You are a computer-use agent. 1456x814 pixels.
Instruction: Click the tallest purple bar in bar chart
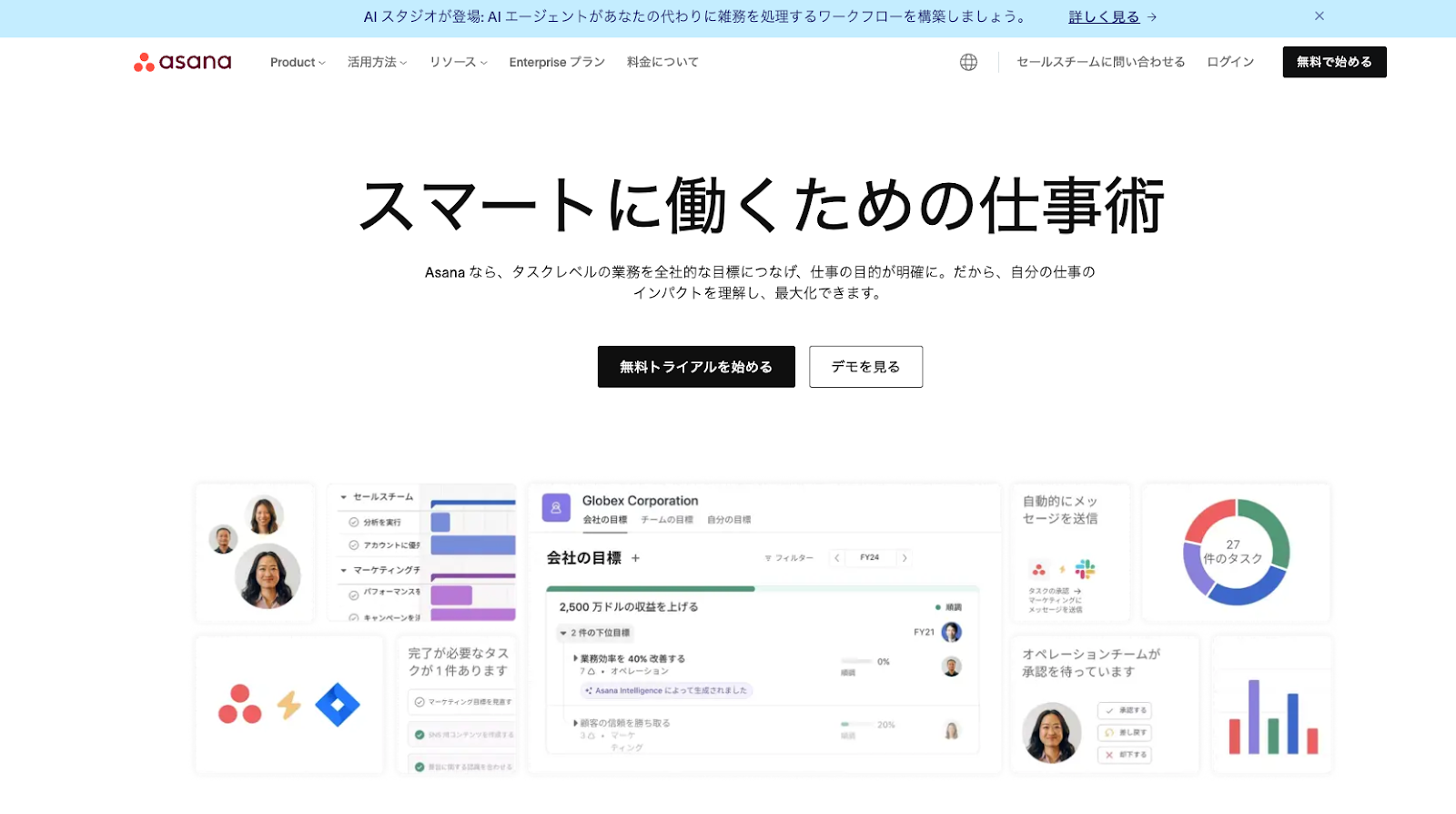[1253, 717]
